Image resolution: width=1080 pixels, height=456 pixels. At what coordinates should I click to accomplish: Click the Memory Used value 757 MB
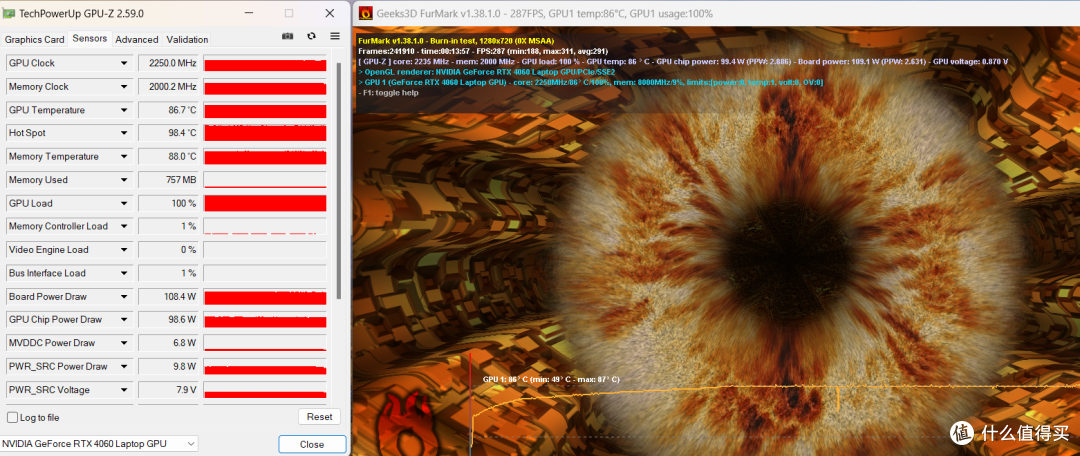pos(168,180)
